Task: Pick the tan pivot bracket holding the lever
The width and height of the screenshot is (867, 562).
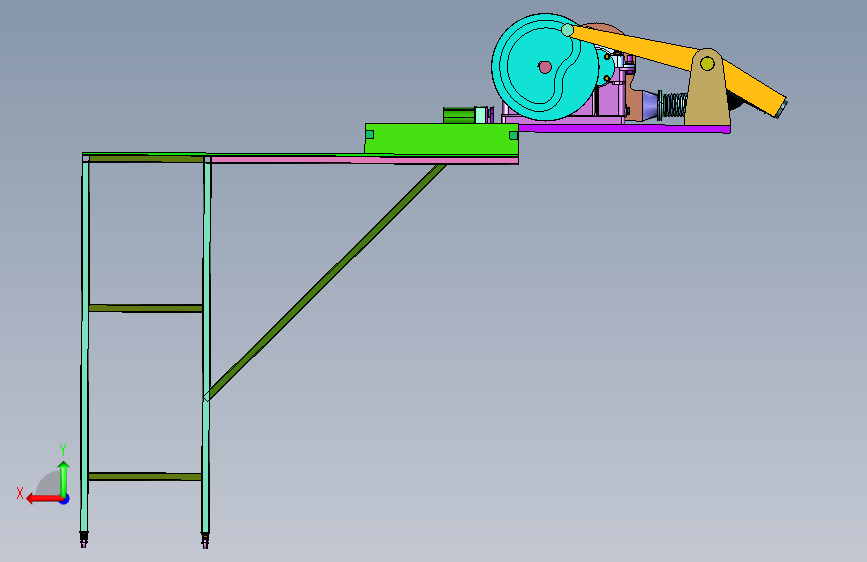Action: pyautogui.click(x=707, y=94)
